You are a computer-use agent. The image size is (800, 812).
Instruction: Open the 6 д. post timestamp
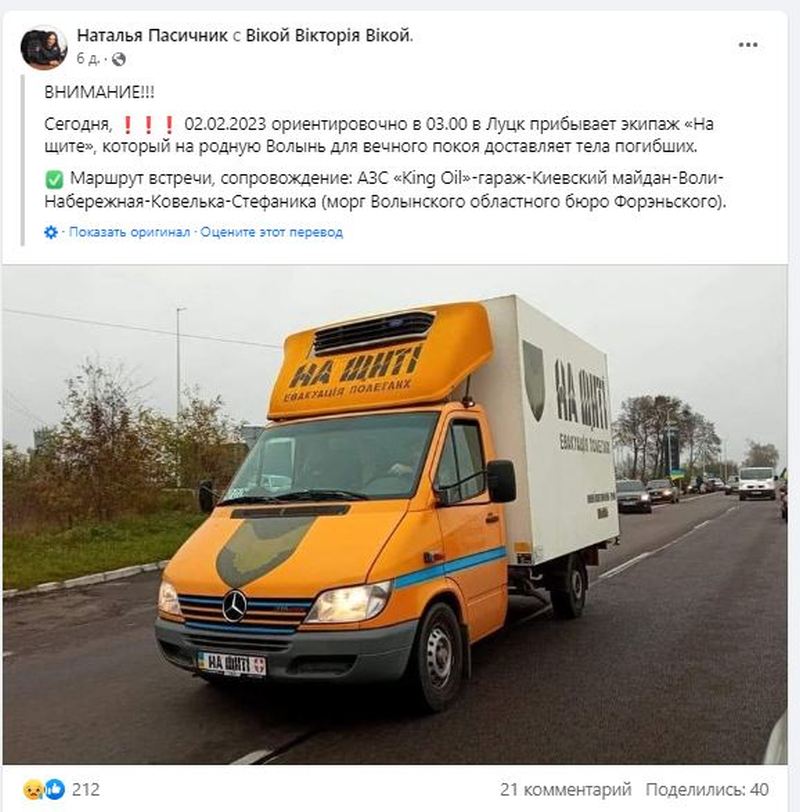[88, 59]
